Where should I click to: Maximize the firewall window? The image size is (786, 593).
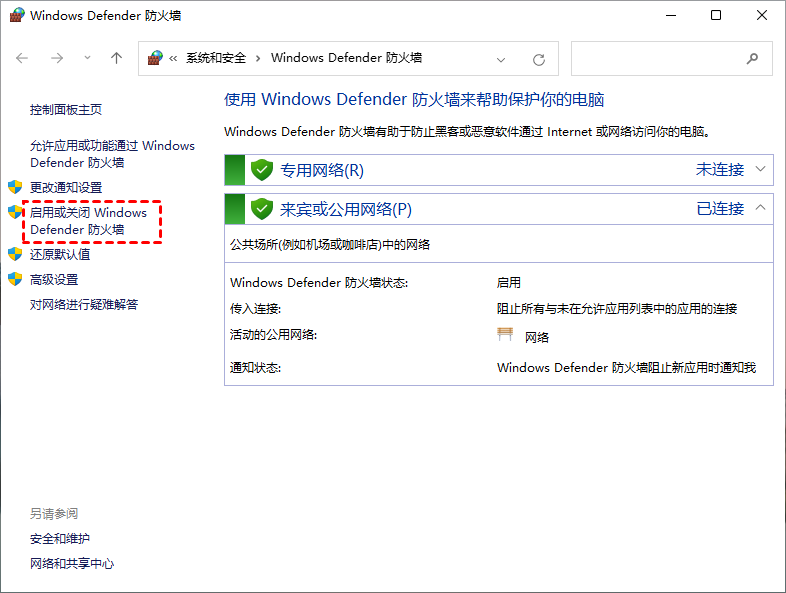point(716,16)
